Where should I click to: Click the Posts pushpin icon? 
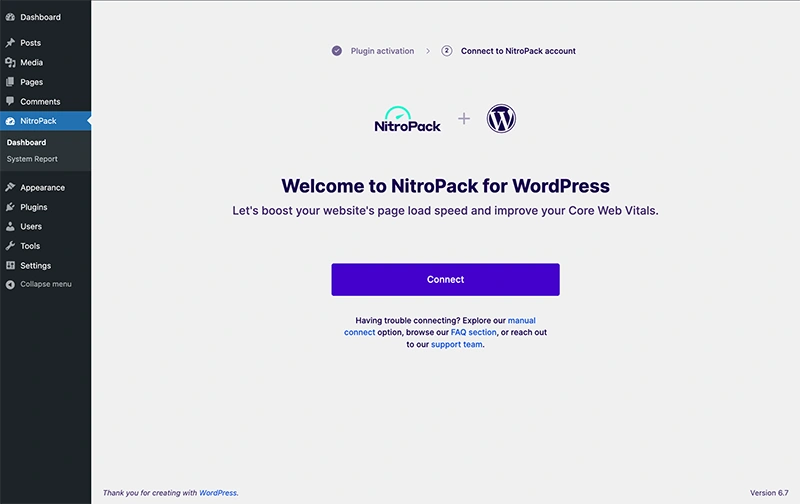tap(10, 43)
